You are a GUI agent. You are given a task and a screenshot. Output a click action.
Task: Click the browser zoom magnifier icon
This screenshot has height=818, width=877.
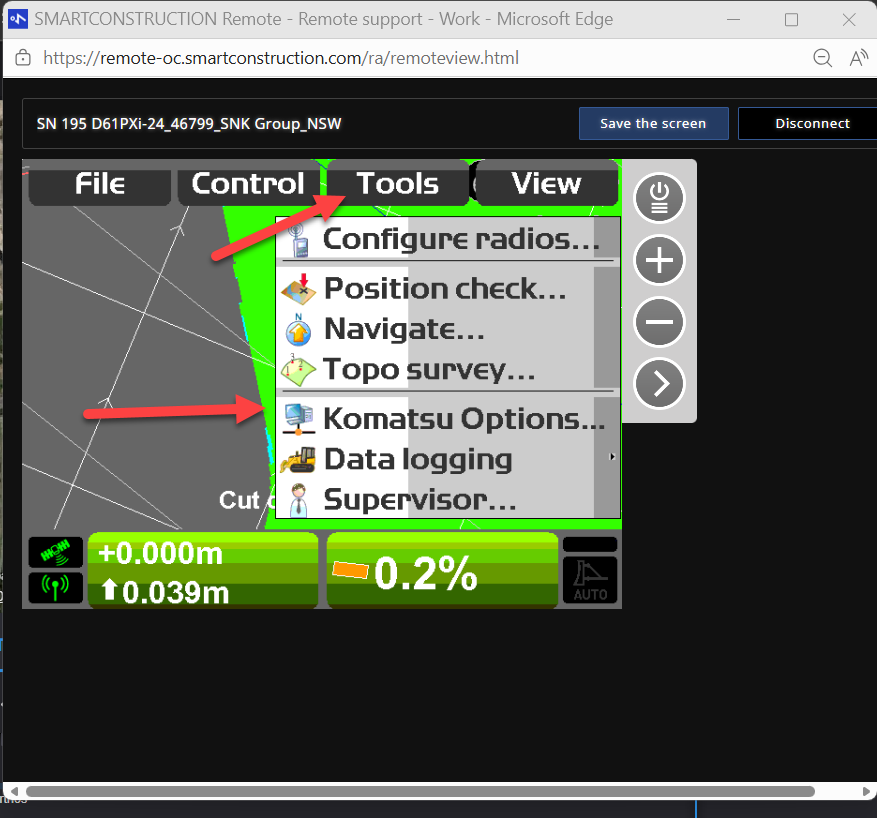(x=822, y=58)
